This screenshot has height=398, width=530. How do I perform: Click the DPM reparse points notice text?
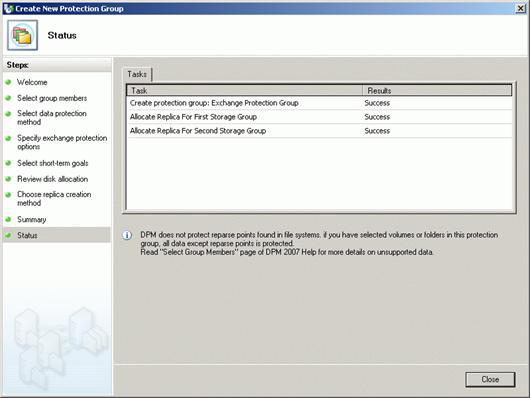tap(319, 243)
